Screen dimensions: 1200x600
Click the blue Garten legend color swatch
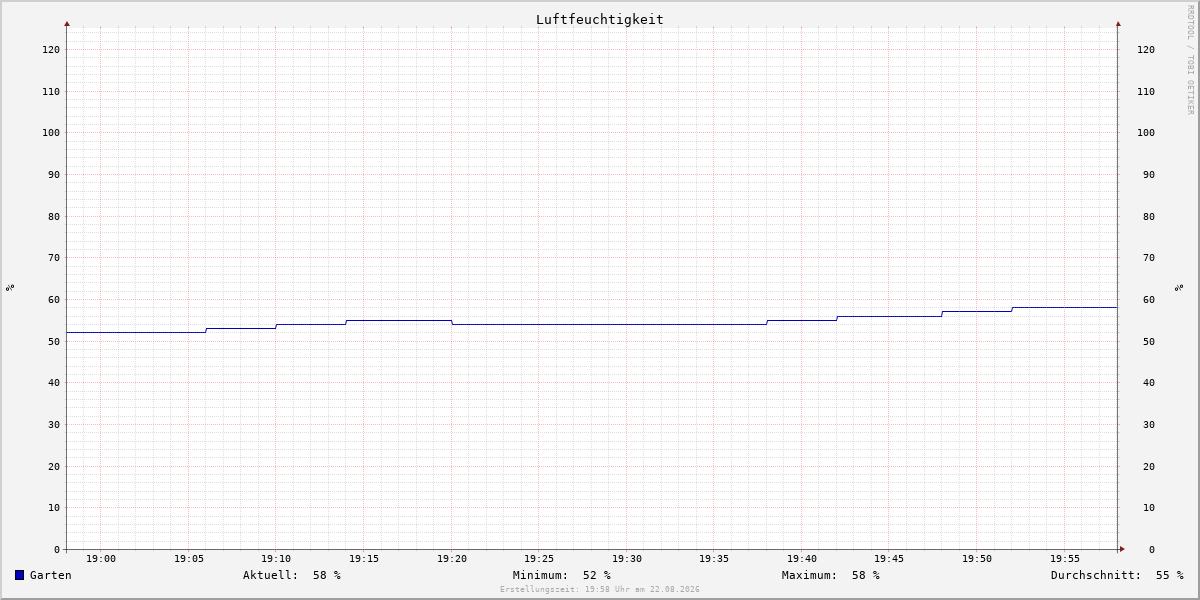tap(19, 575)
